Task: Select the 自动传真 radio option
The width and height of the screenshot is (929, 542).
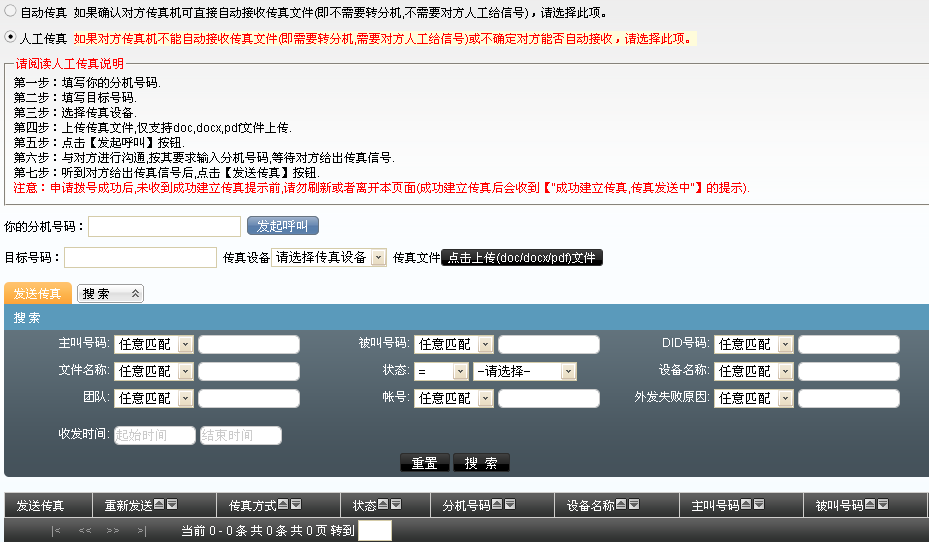Action: click(10, 12)
